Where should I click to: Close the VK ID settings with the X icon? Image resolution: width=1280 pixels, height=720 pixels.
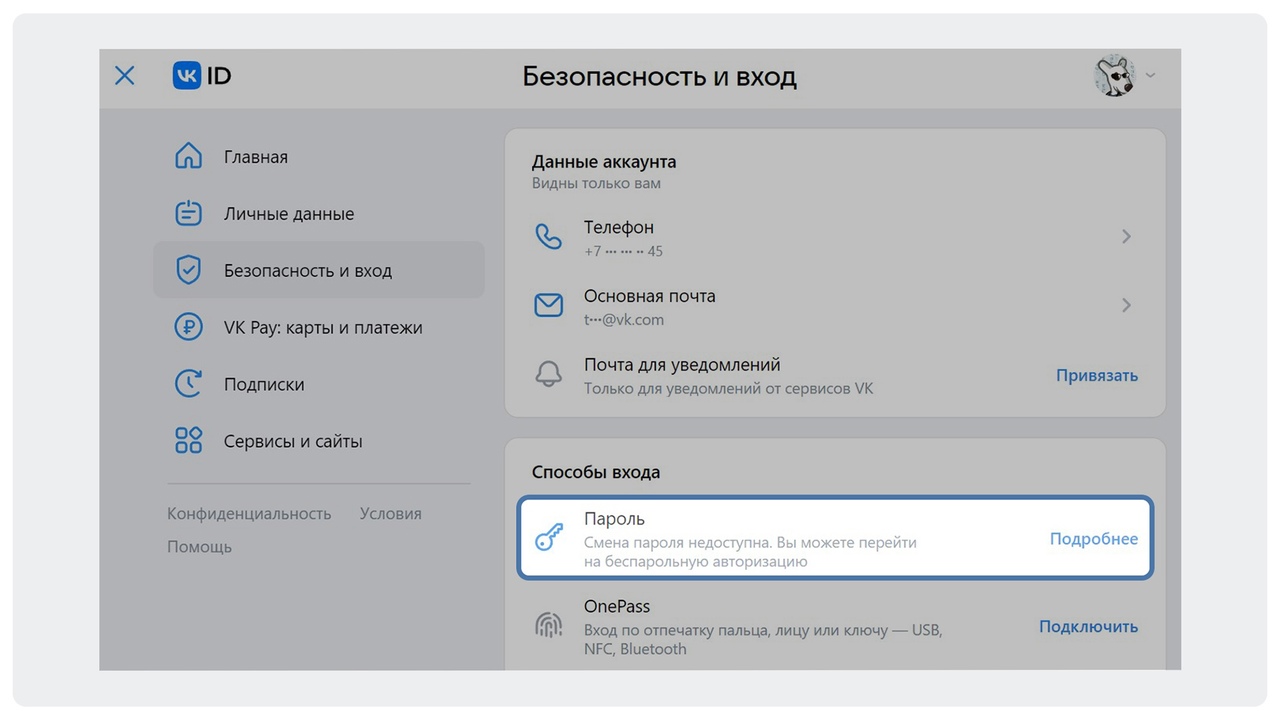[124, 76]
